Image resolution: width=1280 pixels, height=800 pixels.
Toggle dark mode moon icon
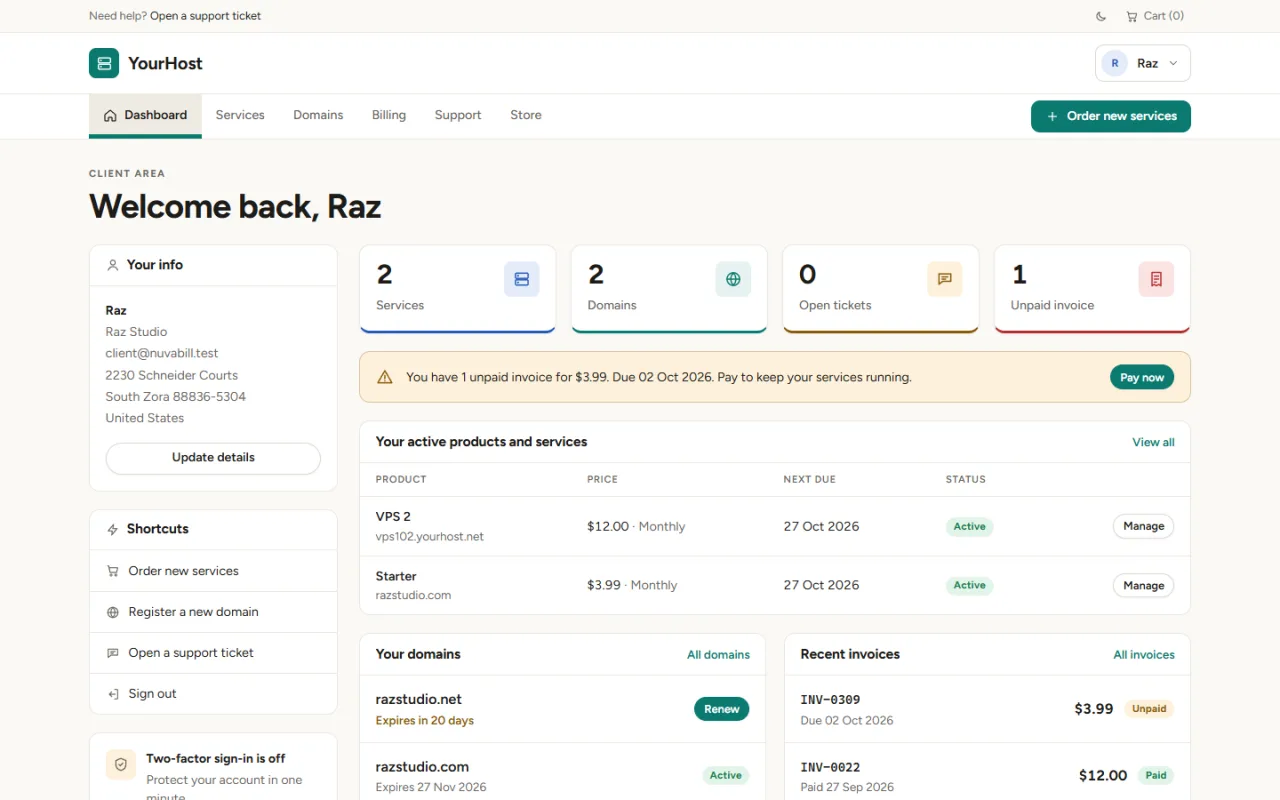(1101, 16)
